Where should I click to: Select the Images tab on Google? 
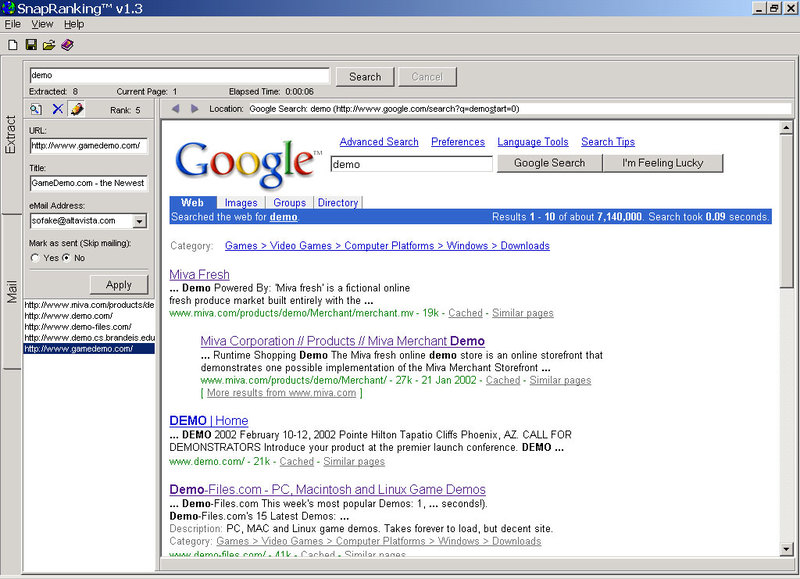pos(241,203)
